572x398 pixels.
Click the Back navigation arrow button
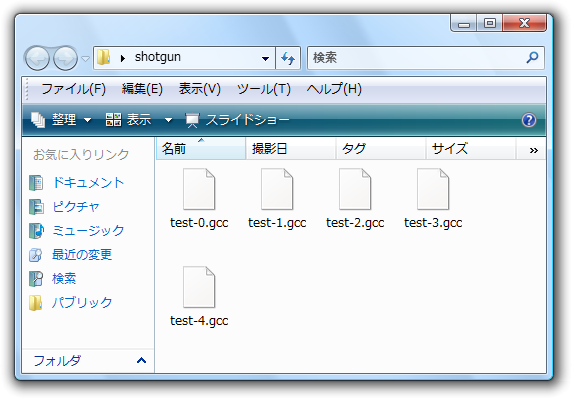pyautogui.click(x=37, y=58)
